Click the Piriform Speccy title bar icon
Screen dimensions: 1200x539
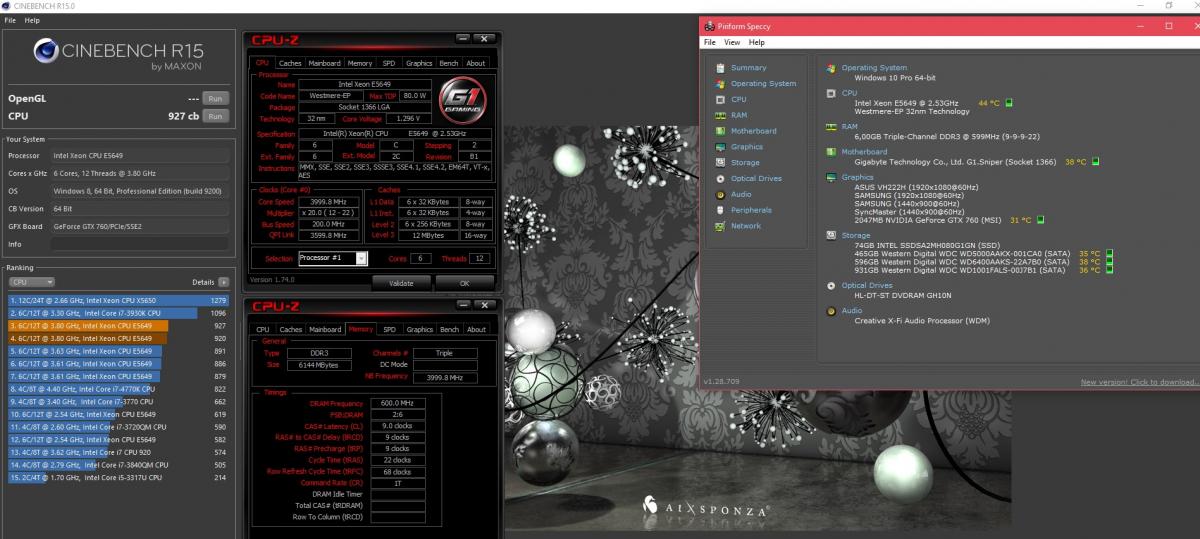tap(709, 25)
